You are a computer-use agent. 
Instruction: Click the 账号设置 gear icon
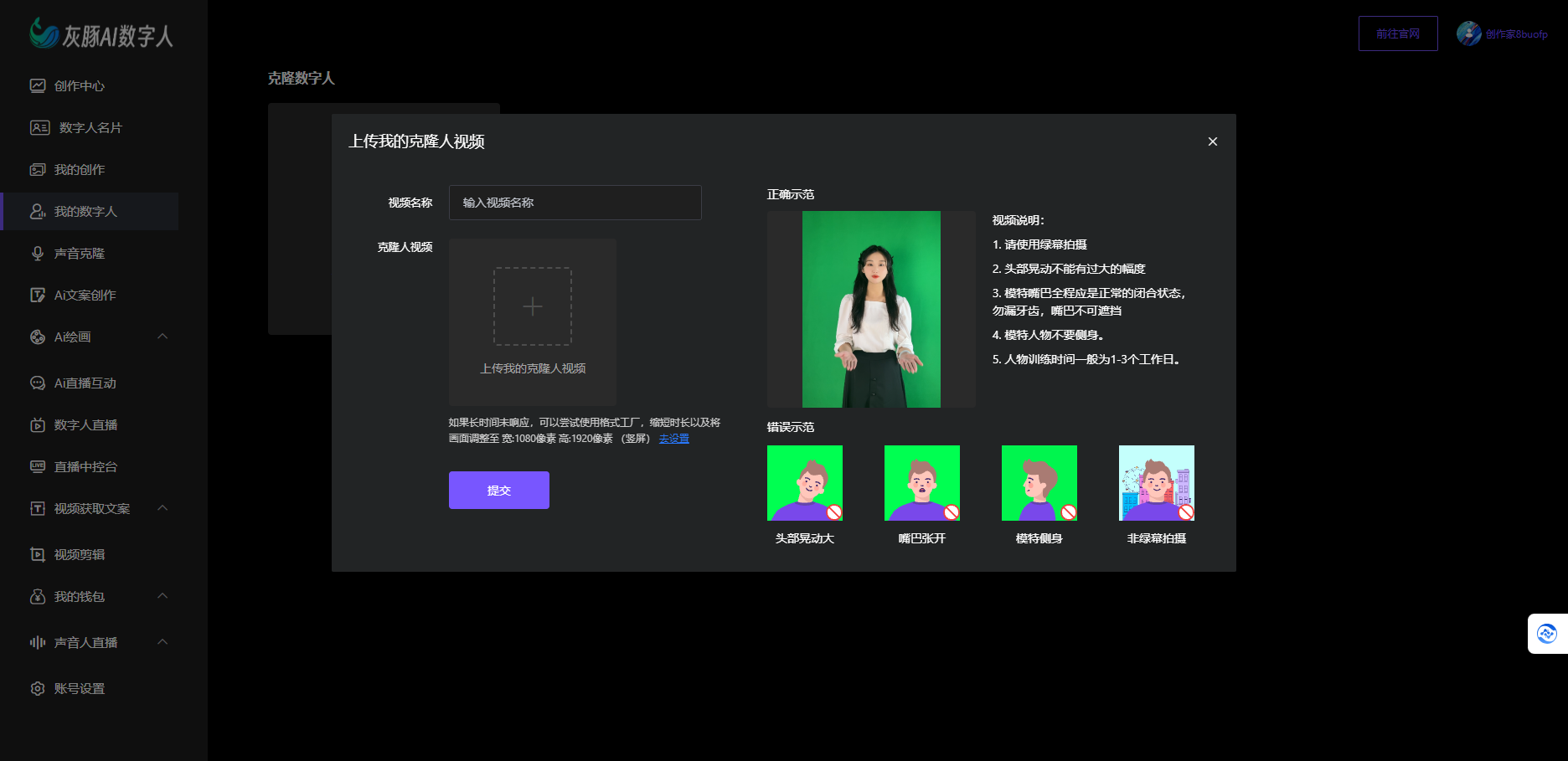[38, 688]
